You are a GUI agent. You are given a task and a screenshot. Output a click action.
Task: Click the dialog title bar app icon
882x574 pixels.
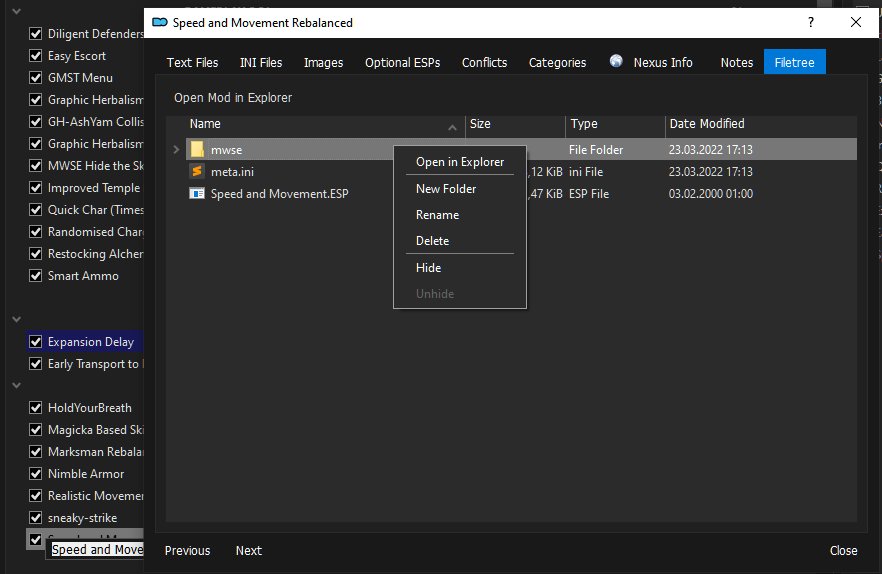click(x=159, y=22)
